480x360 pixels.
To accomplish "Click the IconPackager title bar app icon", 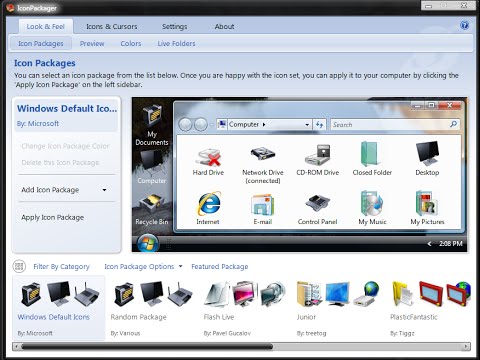I will 10,8.
